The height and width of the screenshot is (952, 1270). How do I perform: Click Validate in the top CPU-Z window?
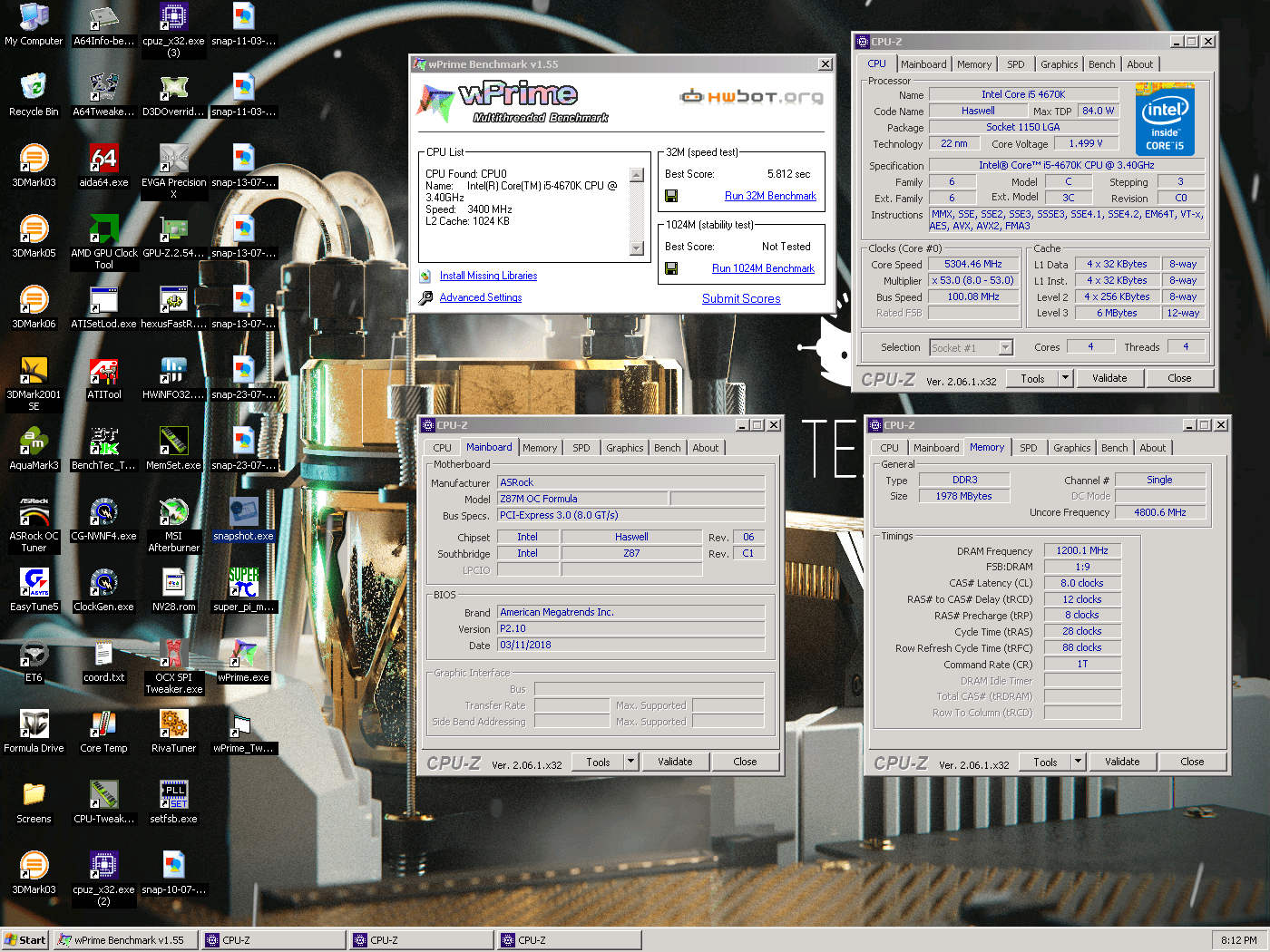click(x=1109, y=378)
